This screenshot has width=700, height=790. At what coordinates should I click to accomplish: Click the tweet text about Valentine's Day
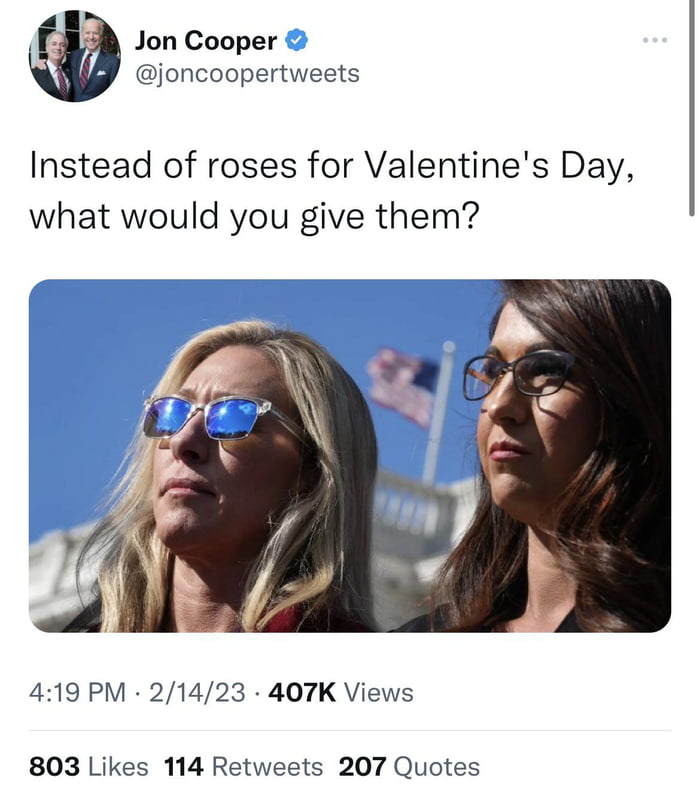tap(330, 164)
